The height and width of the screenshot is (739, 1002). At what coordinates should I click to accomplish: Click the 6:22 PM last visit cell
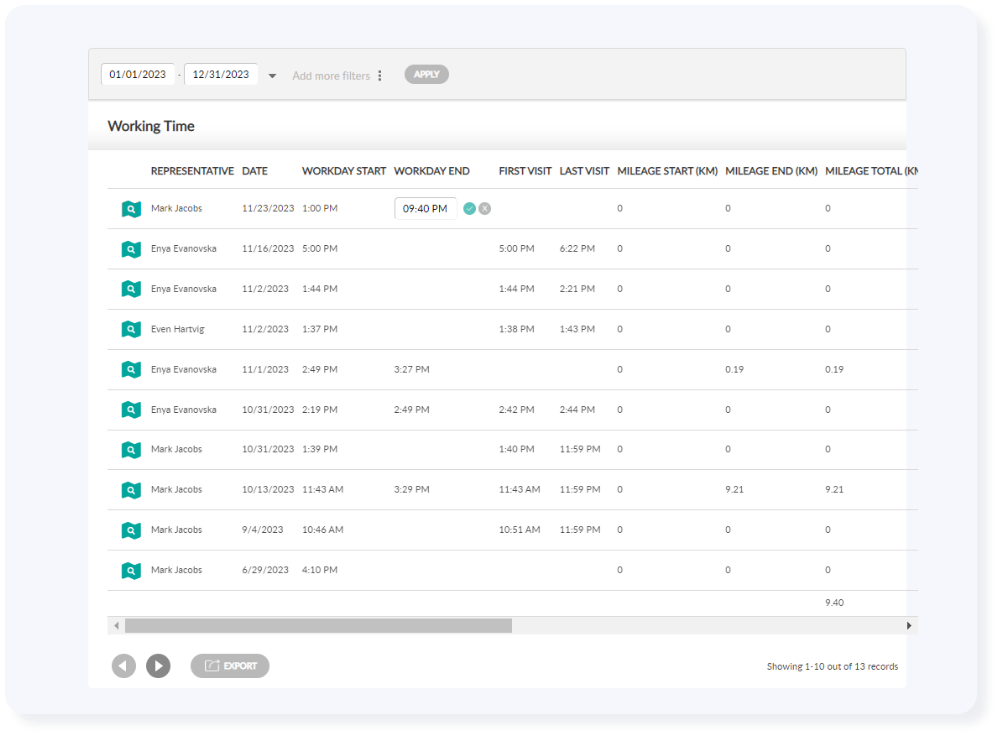[x=577, y=249]
